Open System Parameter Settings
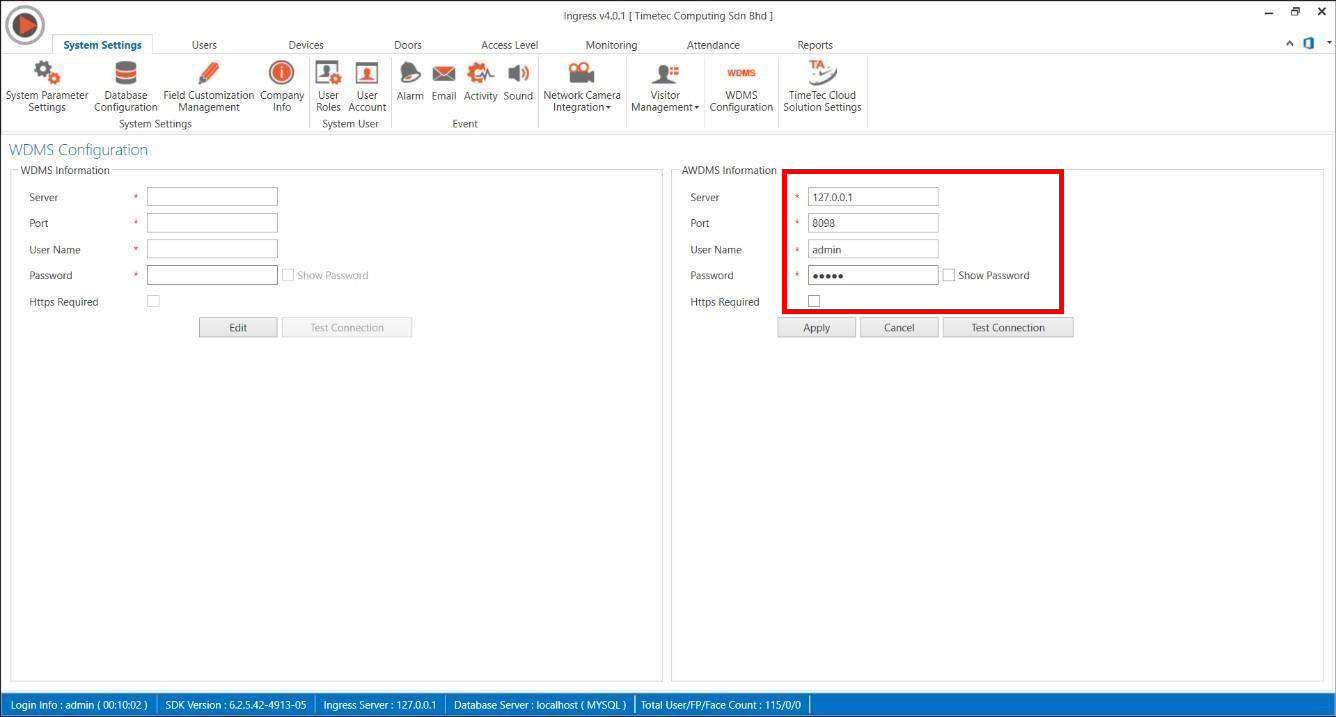The image size is (1336, 717). [x=47, y=86]
